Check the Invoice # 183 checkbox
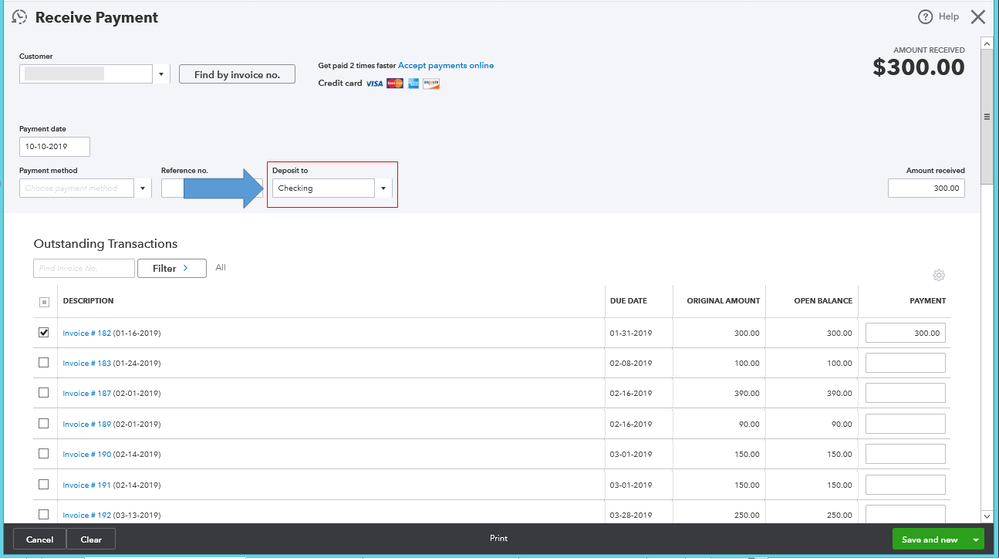 (43, 363)
